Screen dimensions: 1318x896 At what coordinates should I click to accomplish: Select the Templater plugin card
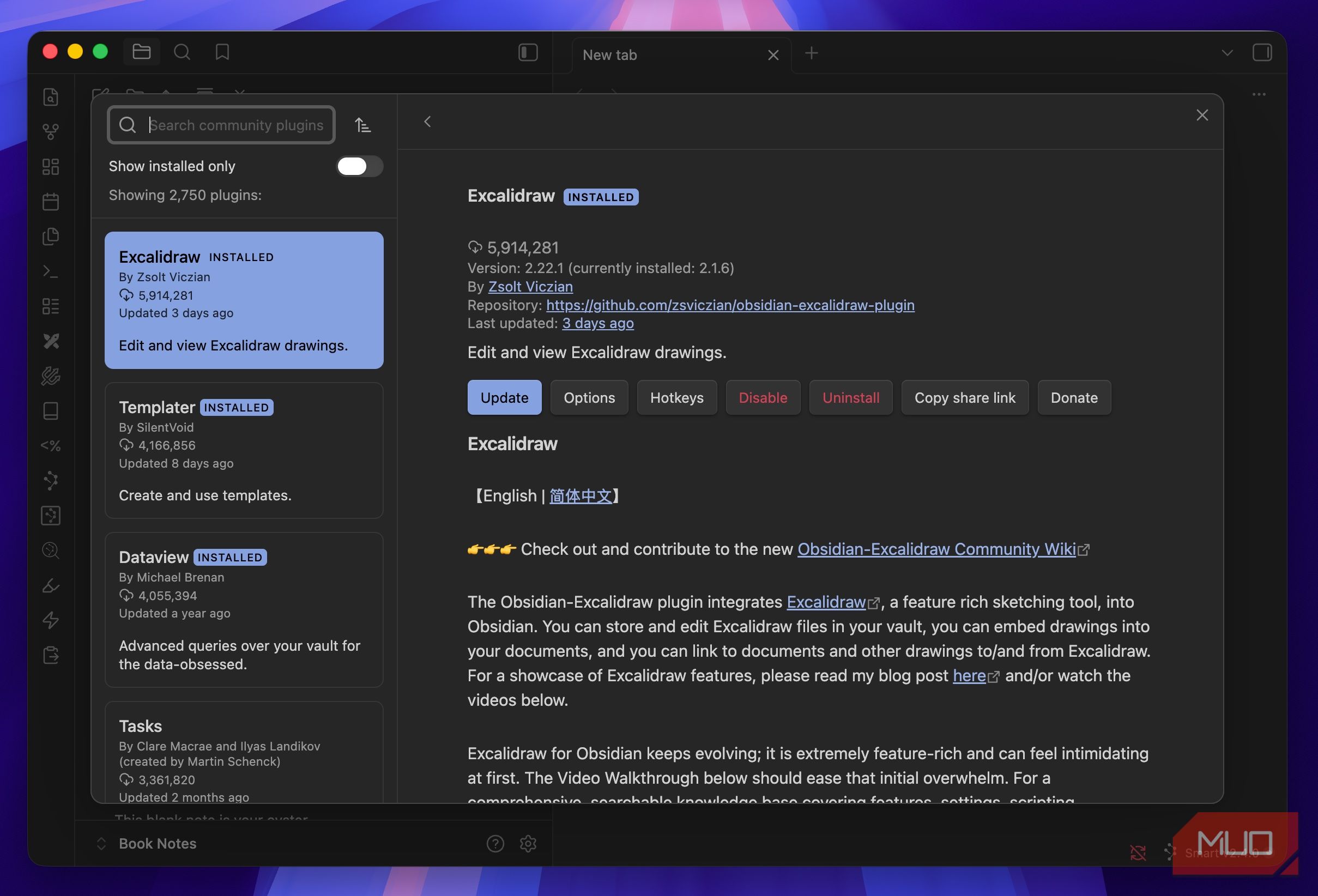[244, 450]
